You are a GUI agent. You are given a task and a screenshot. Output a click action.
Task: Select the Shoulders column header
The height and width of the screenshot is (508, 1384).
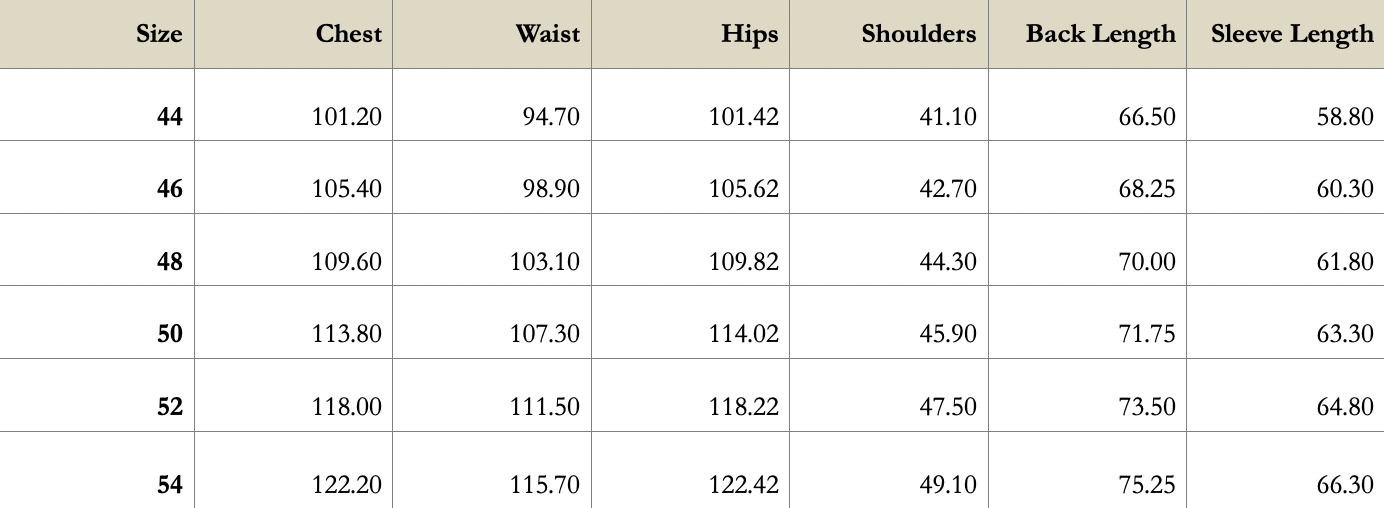click(918, 34)
